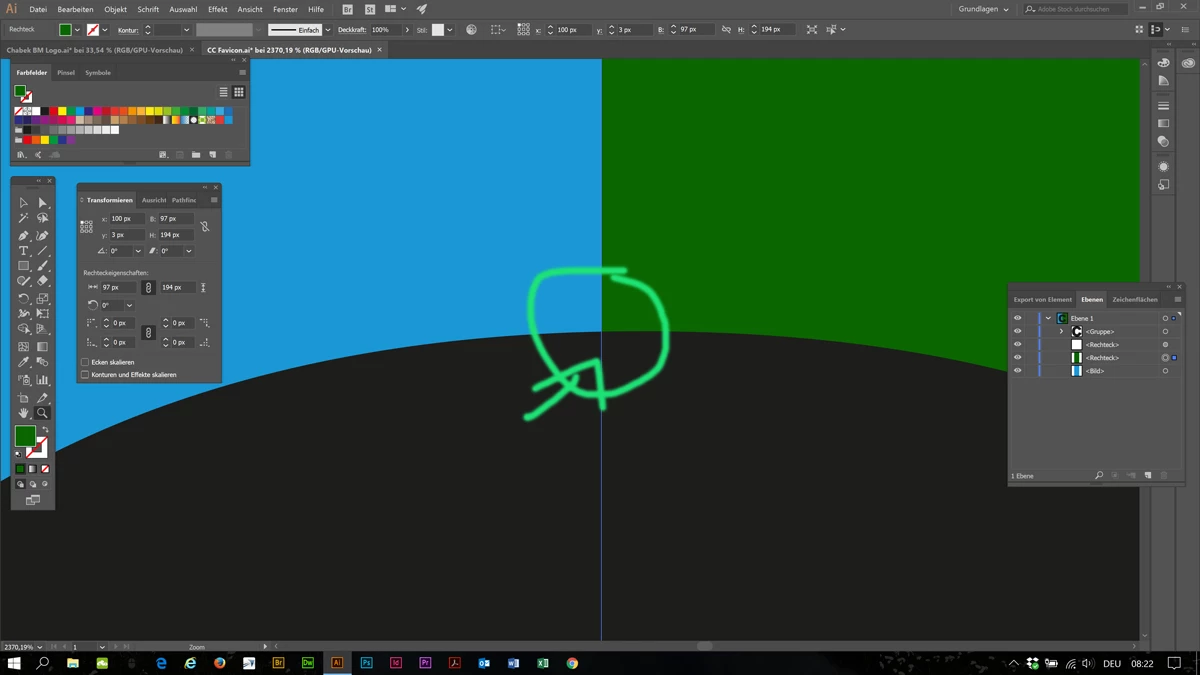Hide the Bild layer item

[1018, 371]
